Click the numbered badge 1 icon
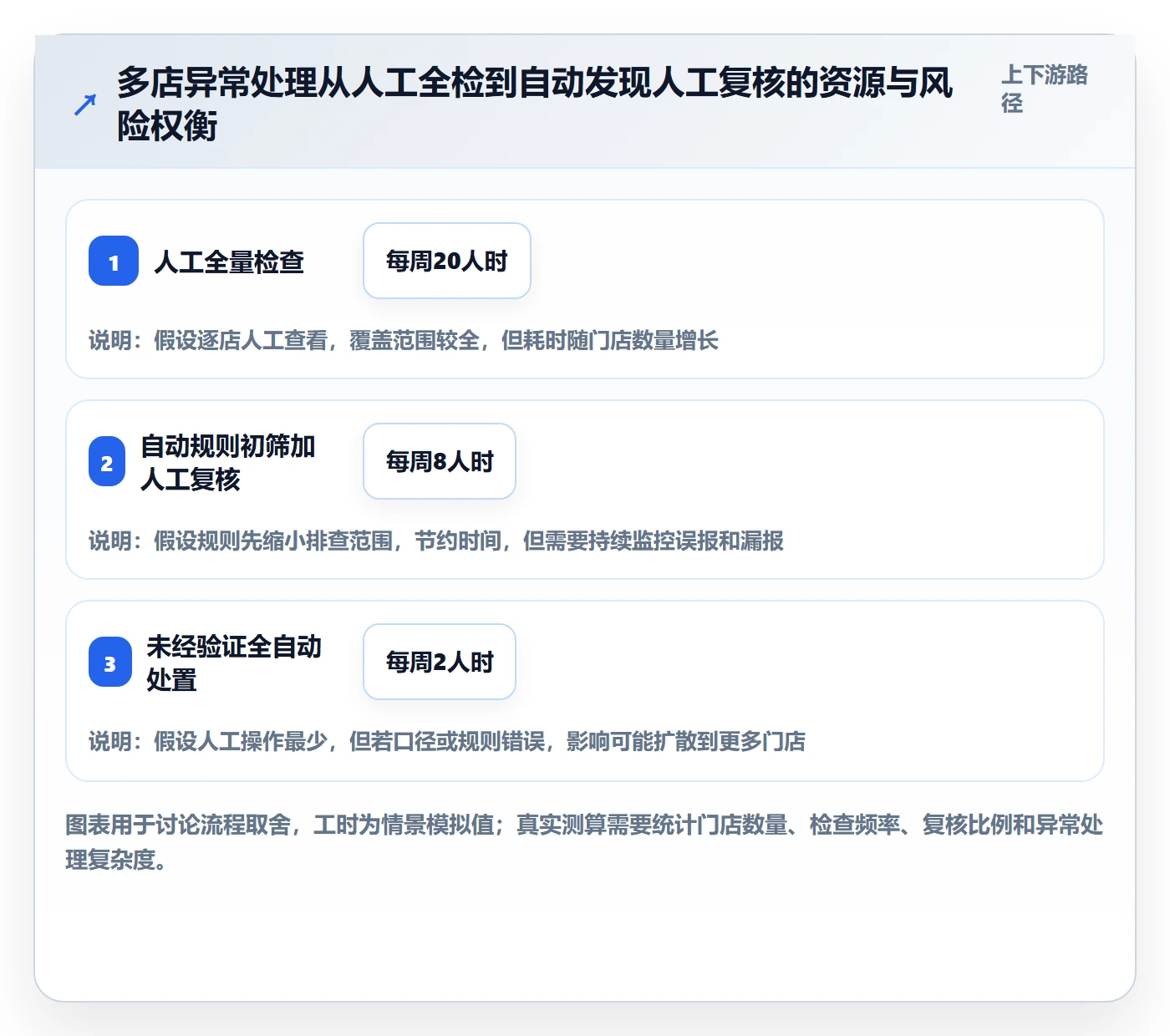The width and height of the screenshot is (1170, 1036). (114, 261)
